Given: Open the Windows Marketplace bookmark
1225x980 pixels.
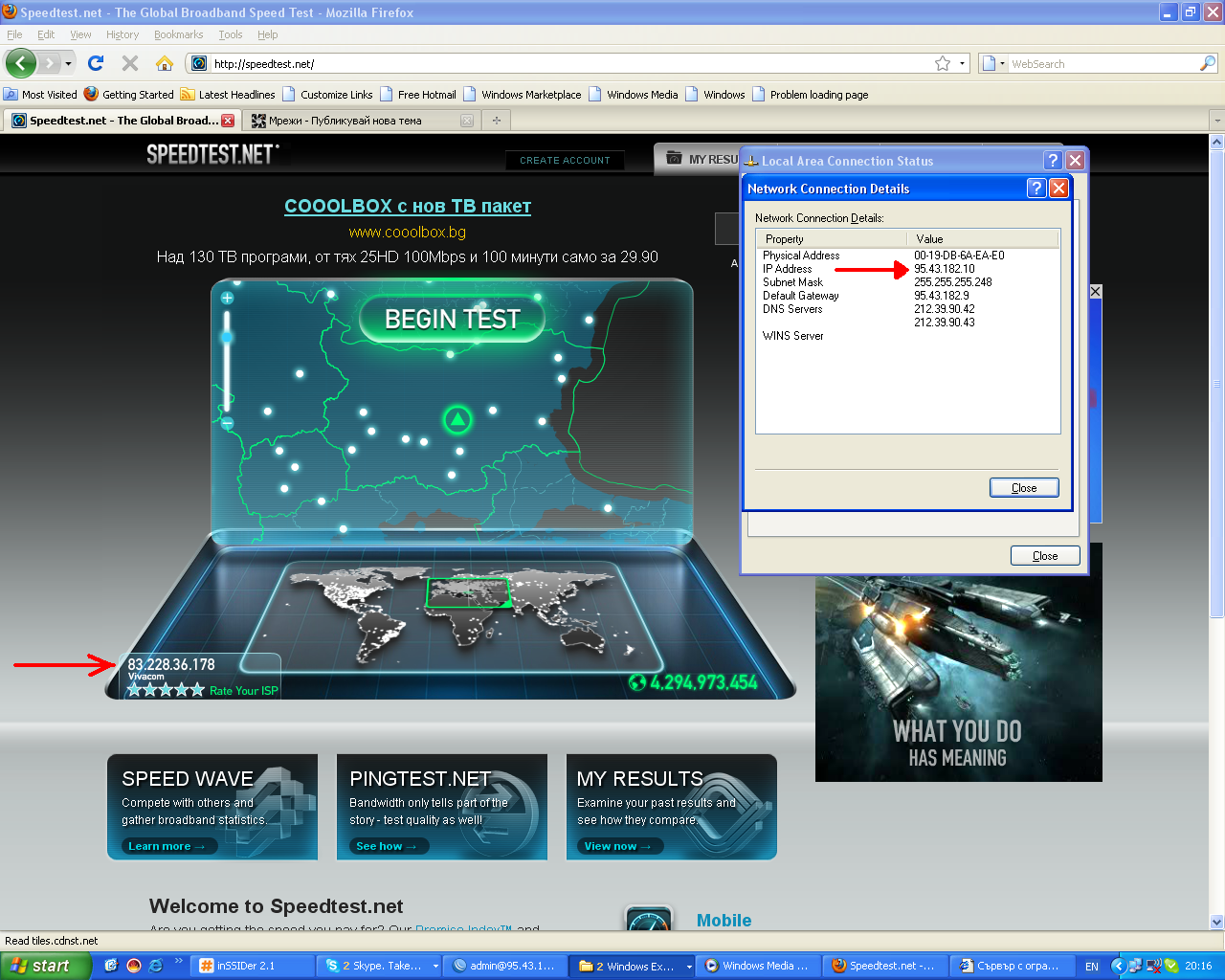Looking at the screenshot, I should pyautogui.click(x=523, y=95).
